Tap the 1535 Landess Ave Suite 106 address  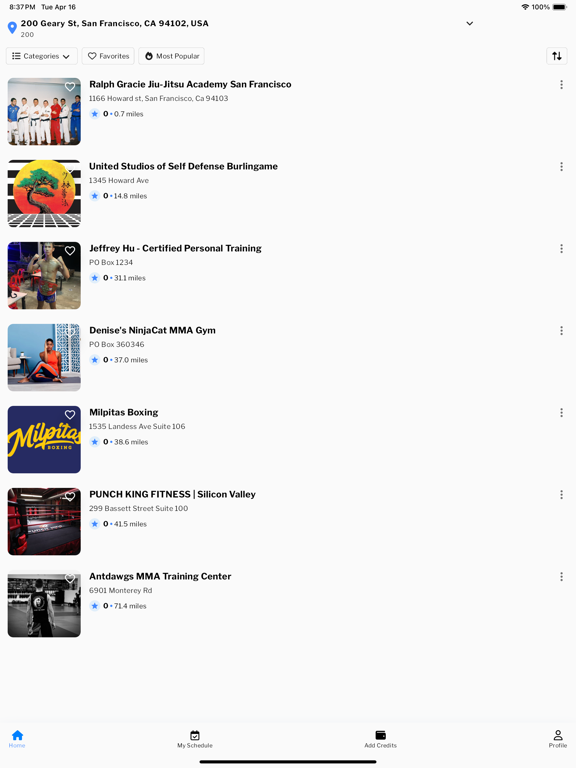tap(137, 427)
